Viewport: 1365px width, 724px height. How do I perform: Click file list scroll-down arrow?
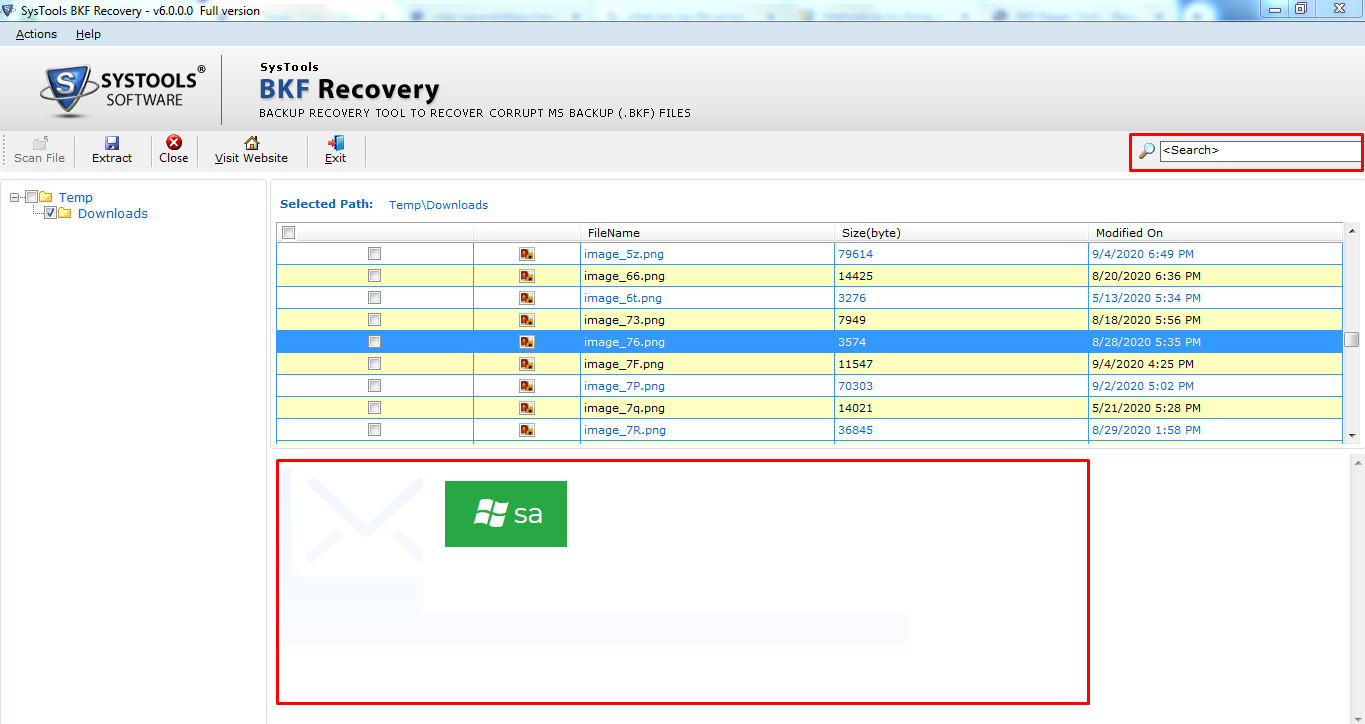coord(1352,435)
